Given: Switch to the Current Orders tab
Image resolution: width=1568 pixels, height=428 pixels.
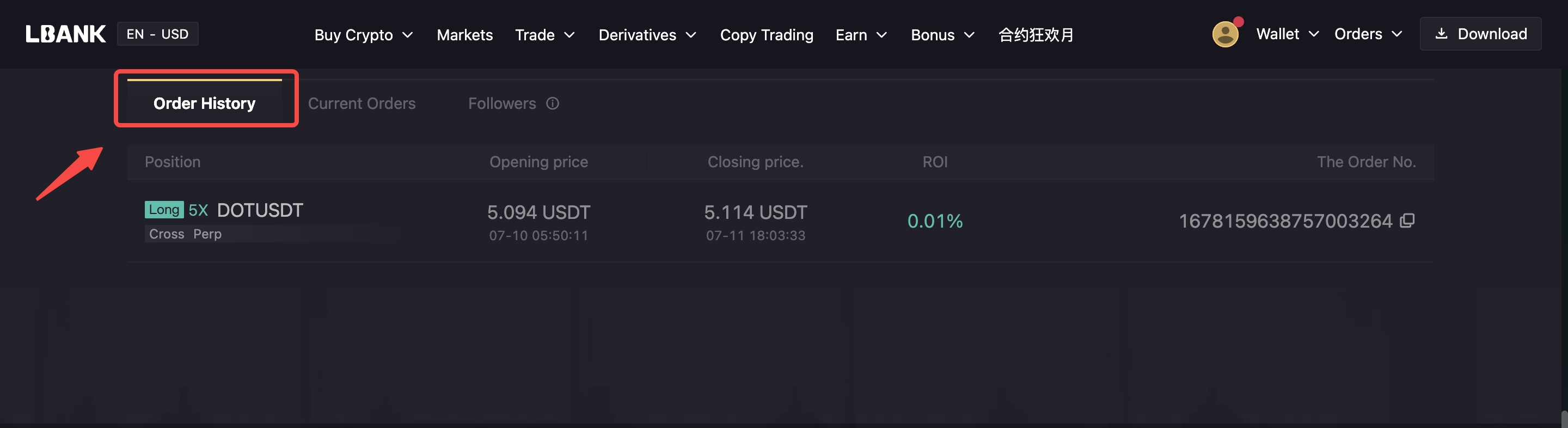Looking at the screenshot, I should coord(362,103).
